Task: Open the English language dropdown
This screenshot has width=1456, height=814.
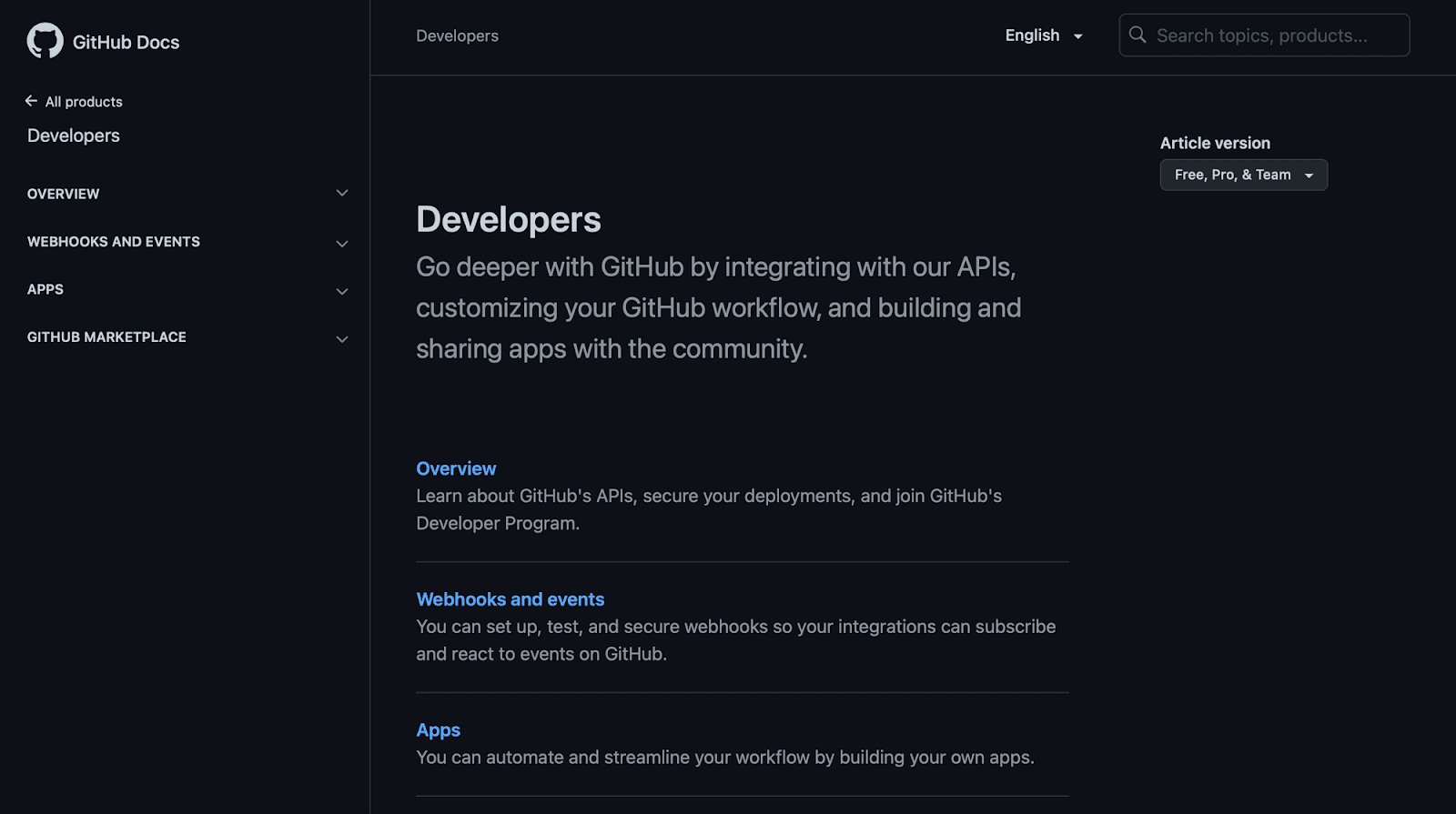Action: pos(1044,35)
